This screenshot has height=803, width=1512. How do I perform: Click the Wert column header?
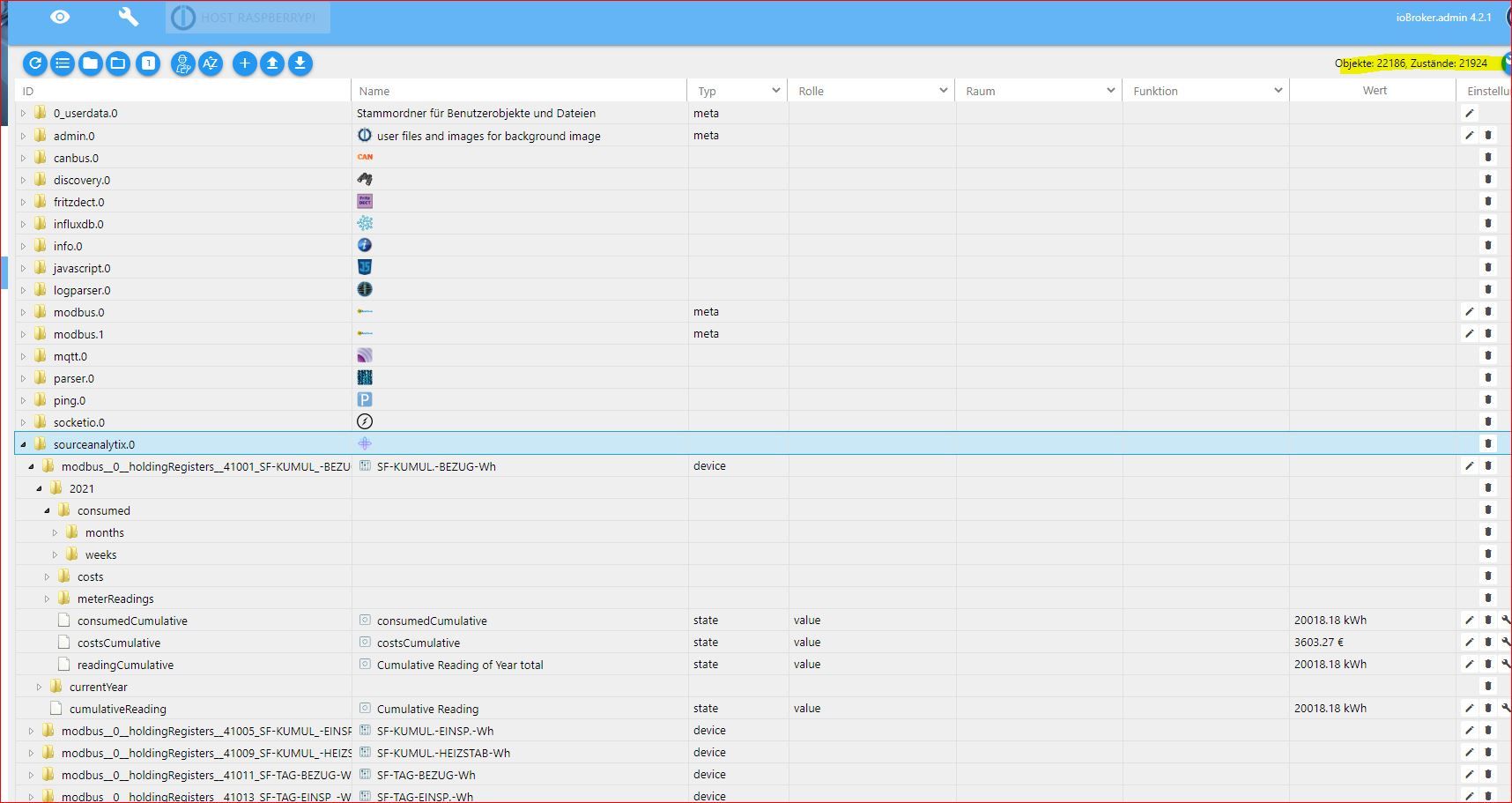(1374, 91)
